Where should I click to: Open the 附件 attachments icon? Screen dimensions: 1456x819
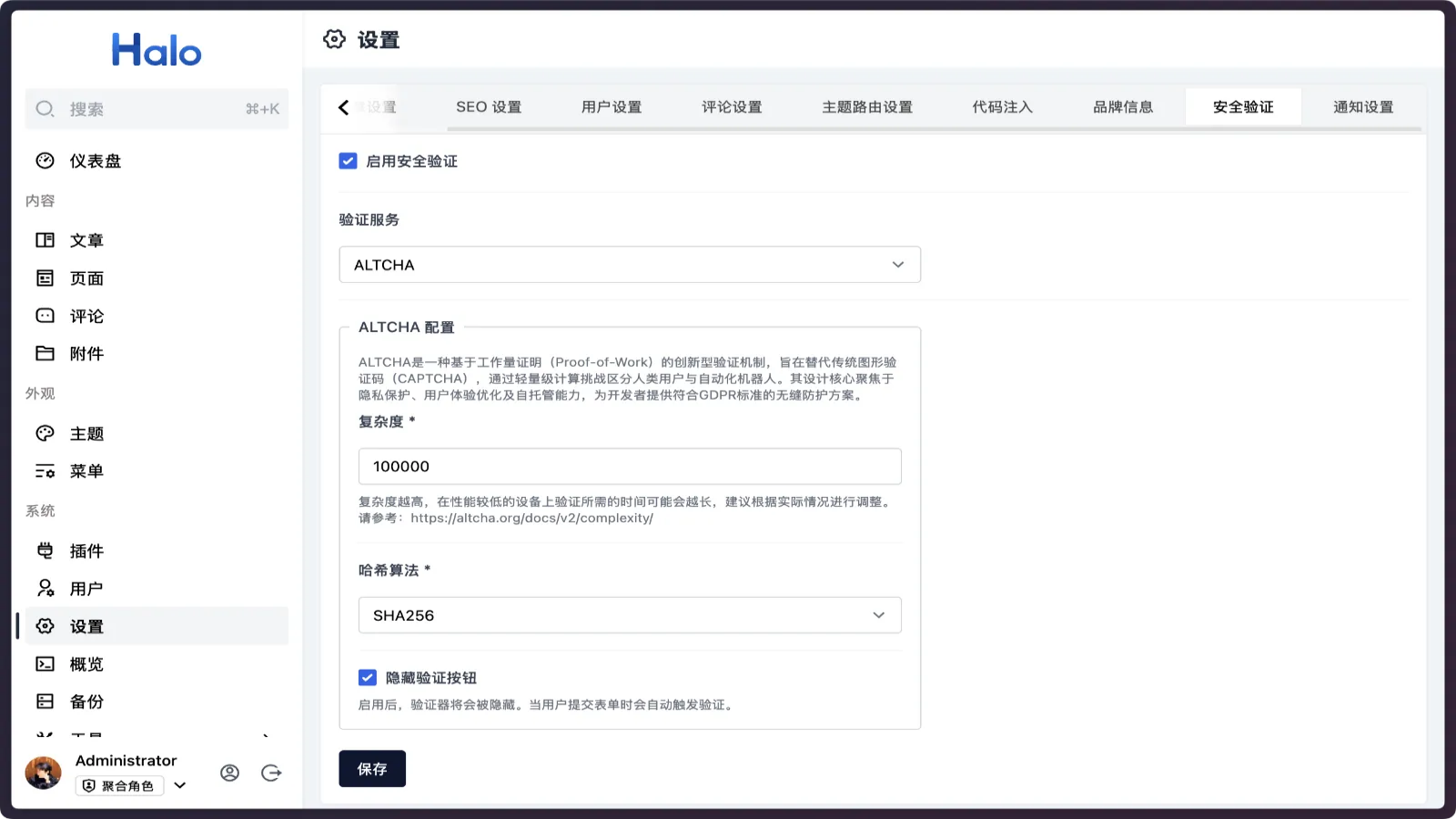click(x=45, y=353)
